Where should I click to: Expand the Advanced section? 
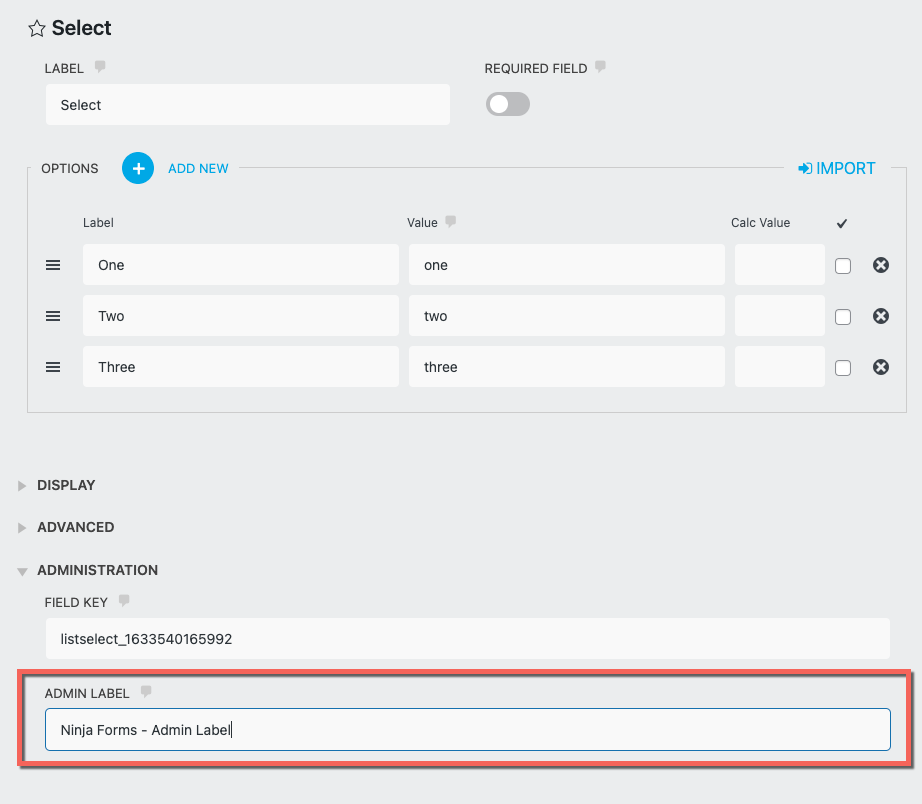(x=75, y=527)
